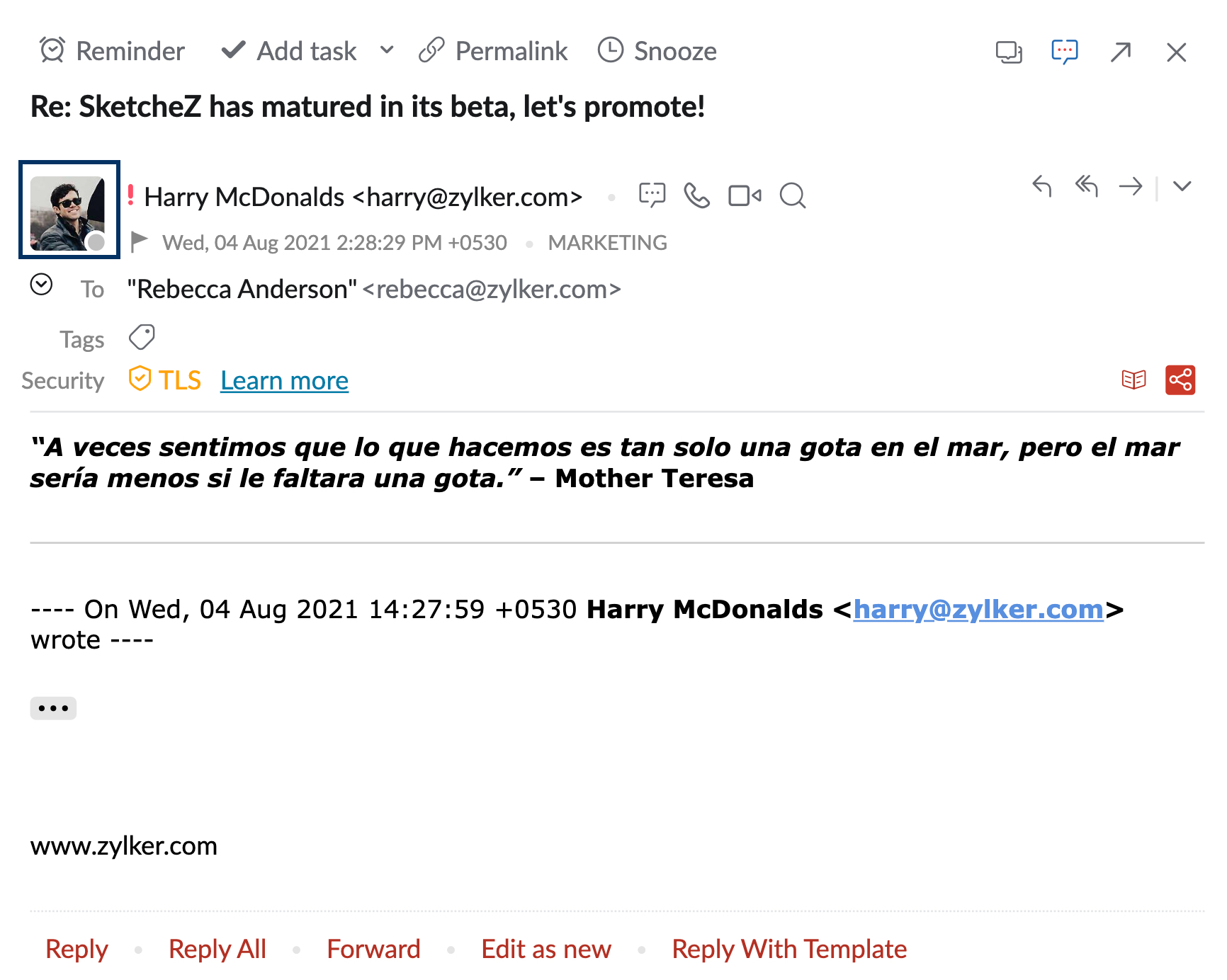Open the Add task dropdown arrow

click(387, 50)
